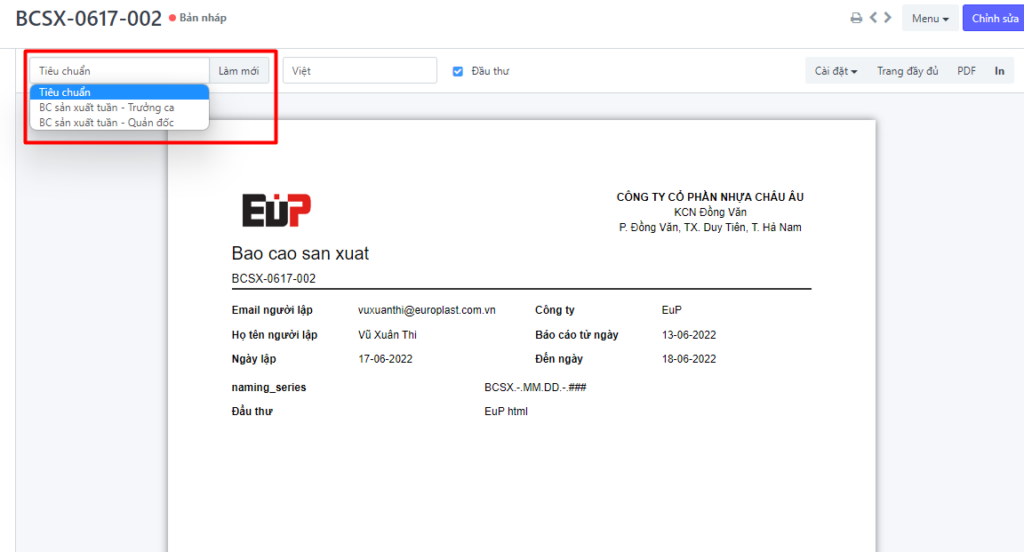
Task: Toggle the Đầu thư checkbox
Action: tap(458, 71)
